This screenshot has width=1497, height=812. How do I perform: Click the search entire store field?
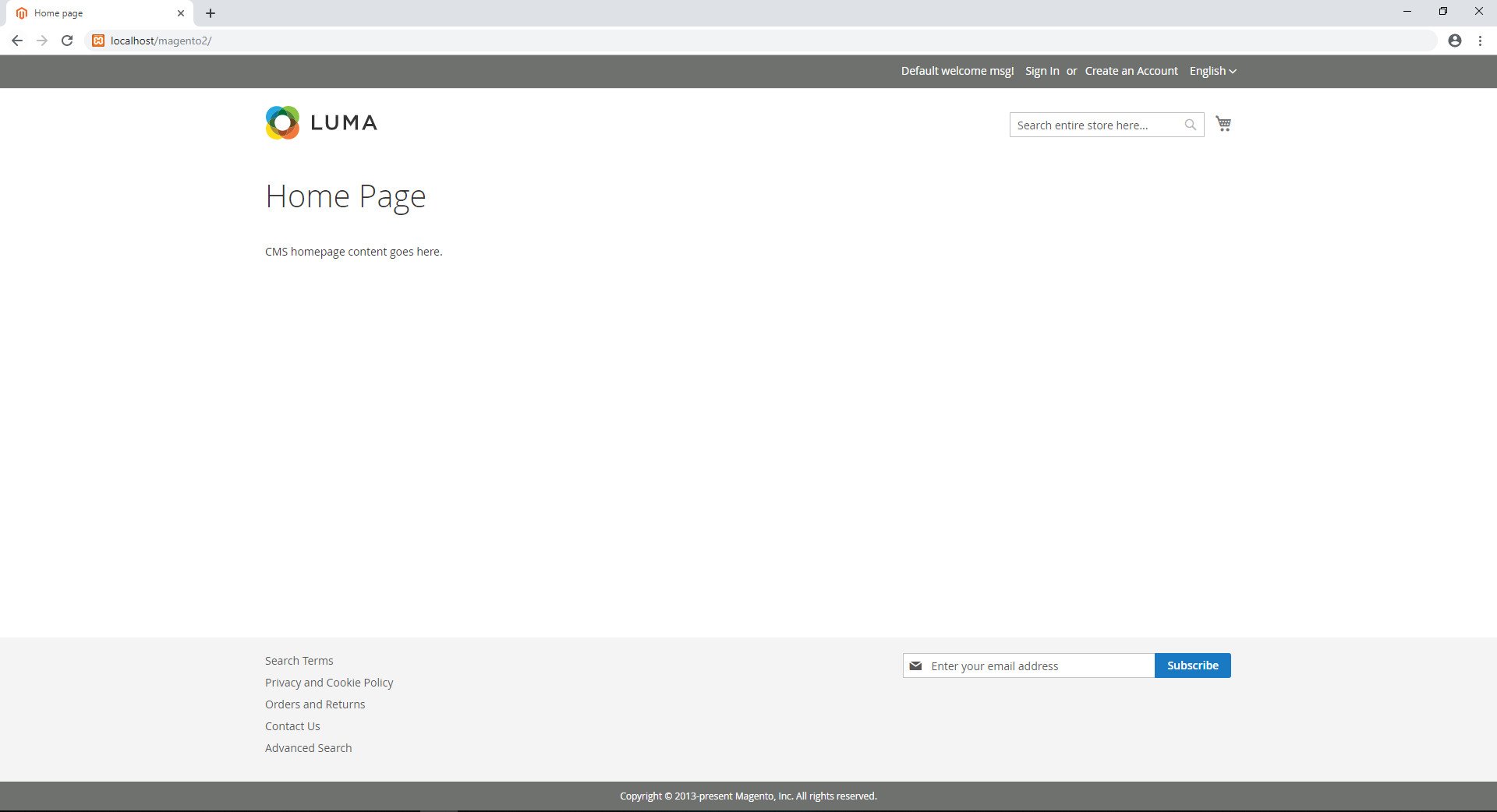click(1095, 125)
